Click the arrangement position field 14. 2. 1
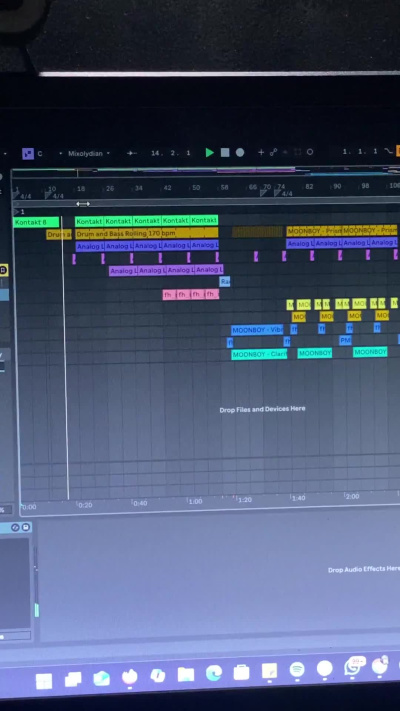This screenshot has height=711, width=400. pyautogui.click(x=171, y=153)
